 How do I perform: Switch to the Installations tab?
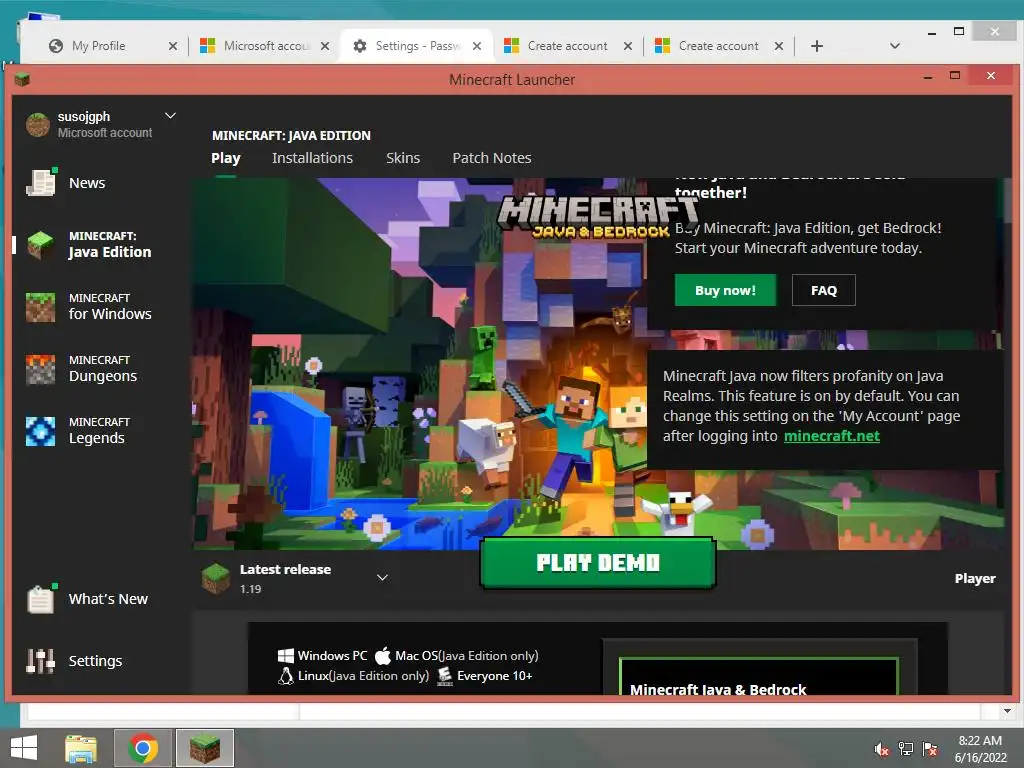pos(312,158)
